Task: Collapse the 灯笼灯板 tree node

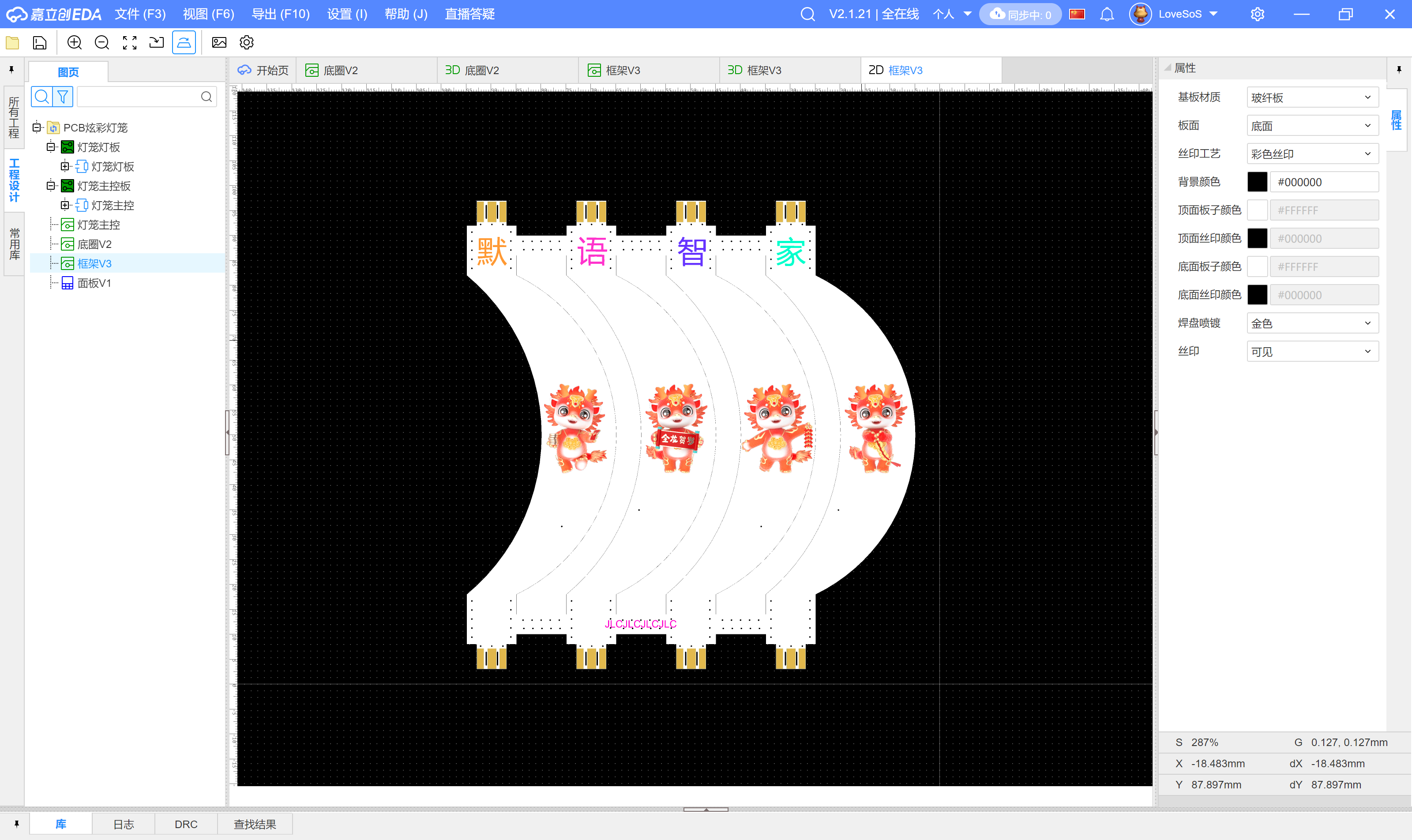Action: (x=51, y=147)
